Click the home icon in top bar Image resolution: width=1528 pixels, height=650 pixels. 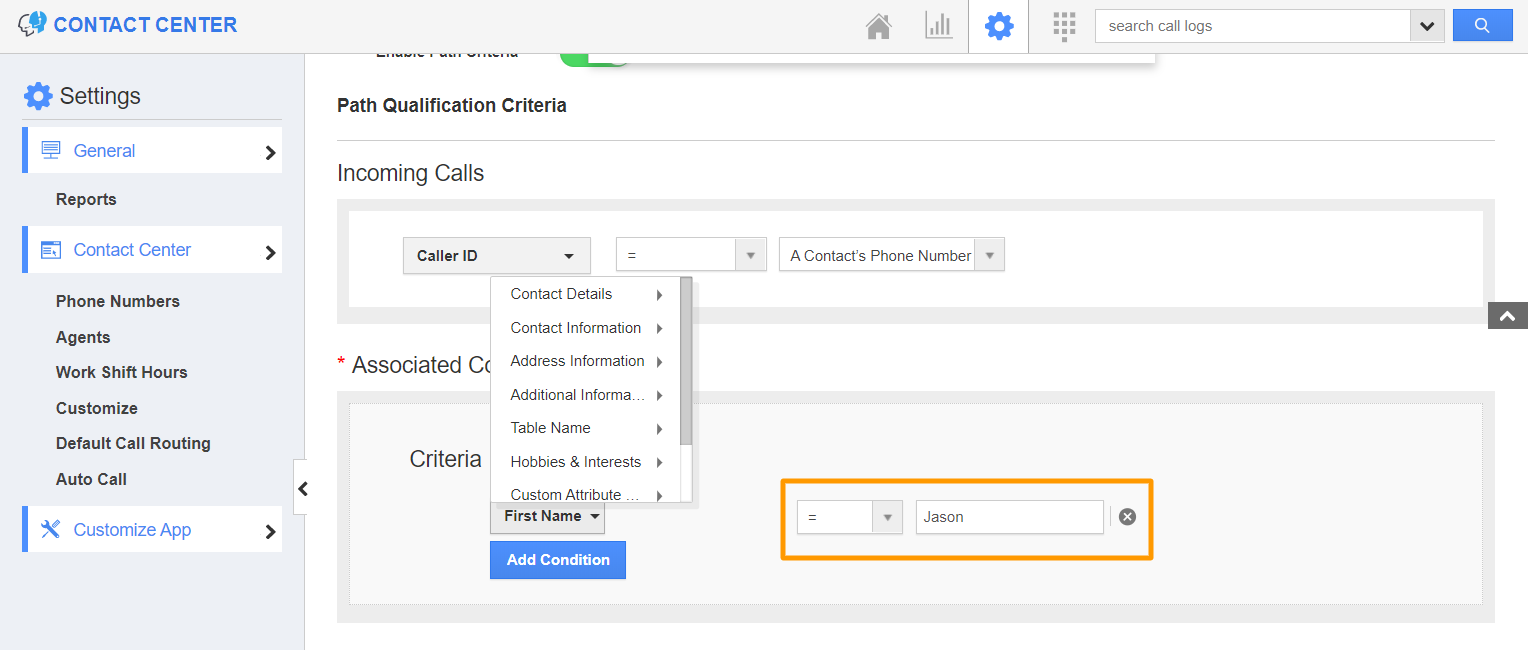(878, 25)
